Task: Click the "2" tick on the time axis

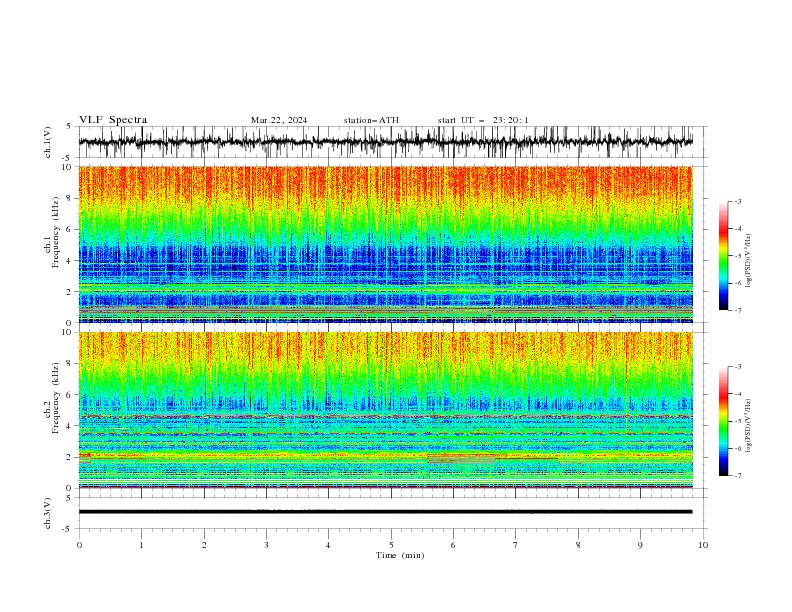Action: pos(204,545)
